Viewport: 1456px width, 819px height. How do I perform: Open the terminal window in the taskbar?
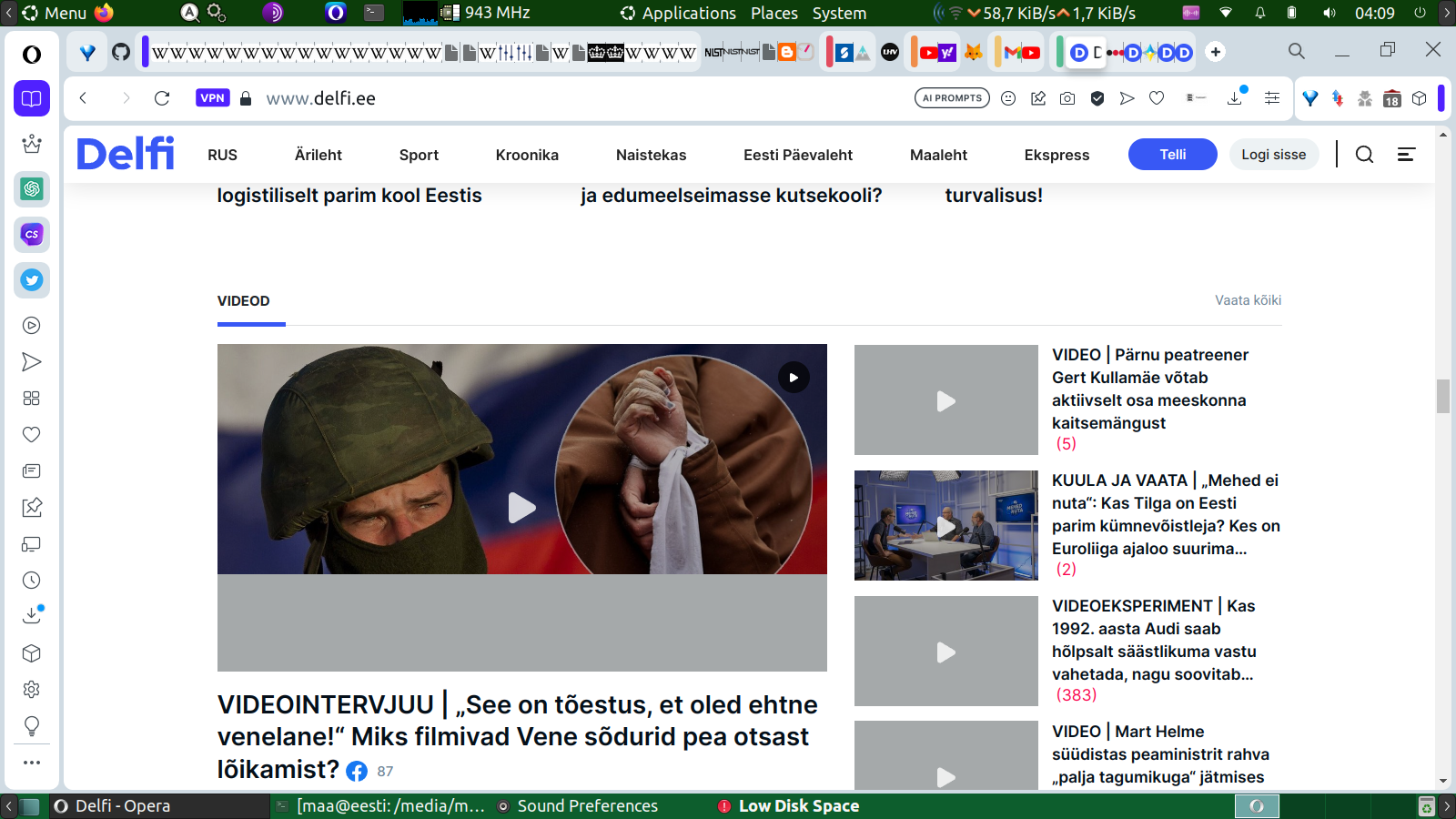click(382, 806)
